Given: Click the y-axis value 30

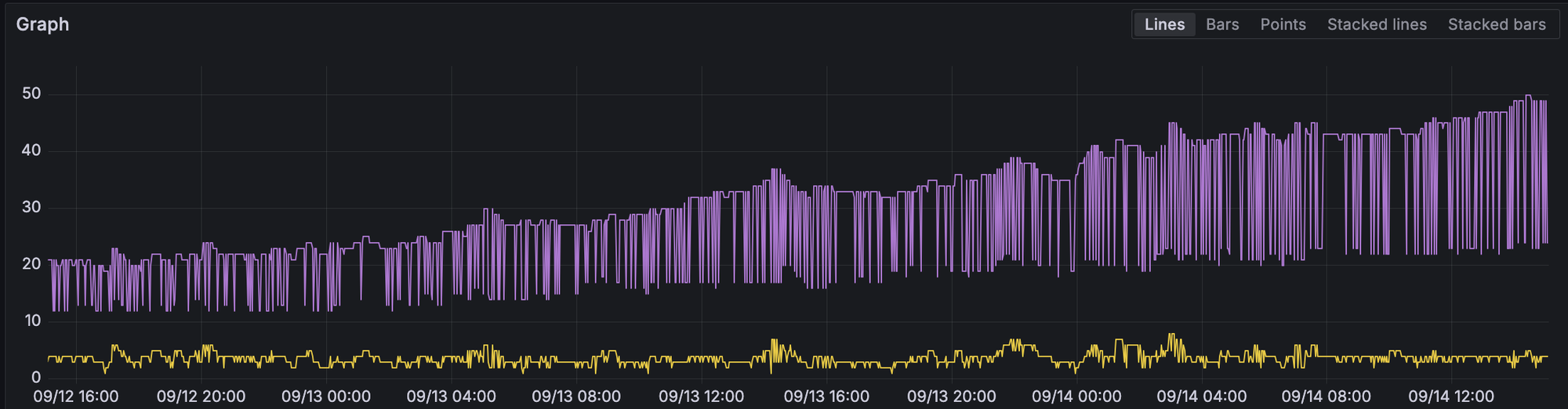Looking at the screenshot, I should pyautogui.click(x=31, y=208).
